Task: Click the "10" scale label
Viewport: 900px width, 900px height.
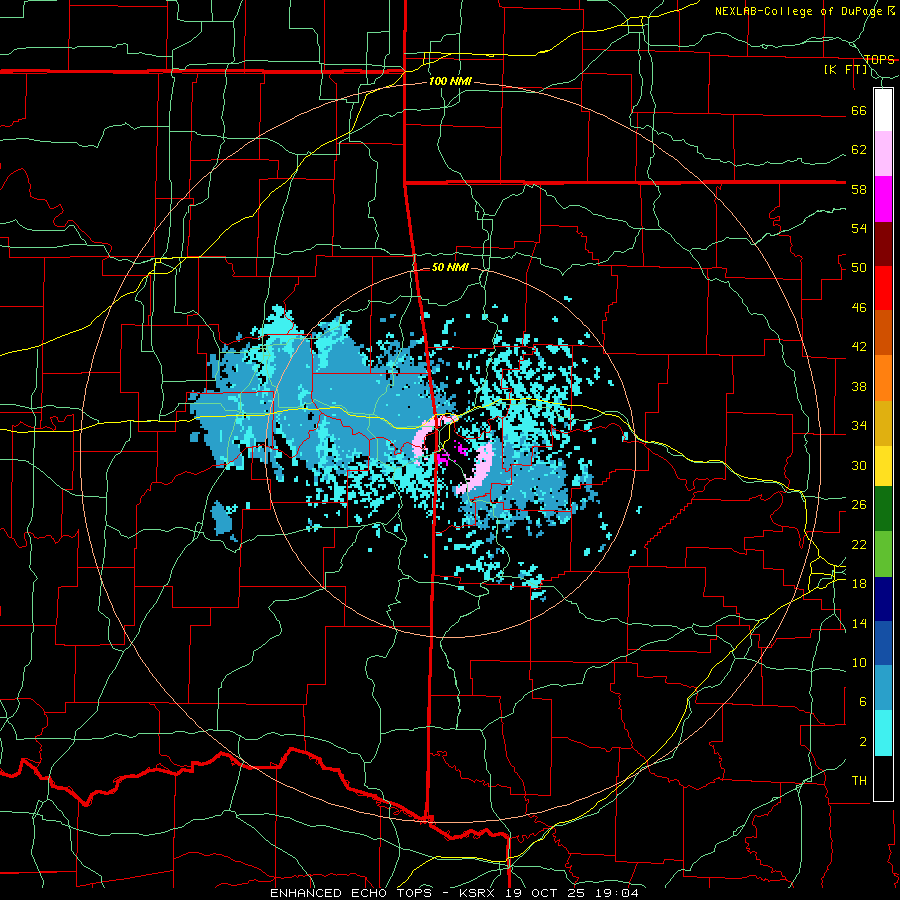Action: tap(859, 663)
